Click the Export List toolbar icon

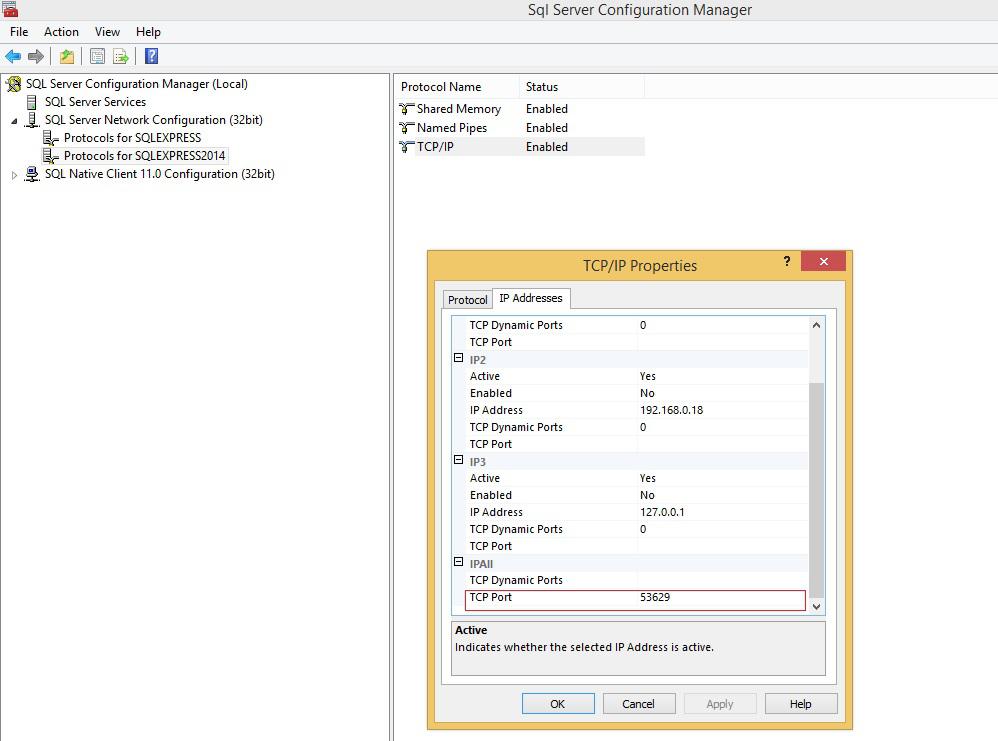tap(121, 57)
